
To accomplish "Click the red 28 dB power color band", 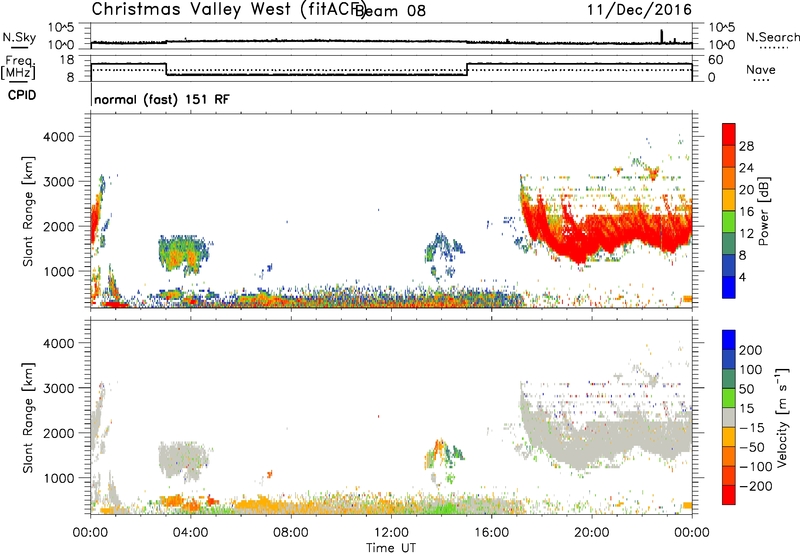I will [729, 134].
